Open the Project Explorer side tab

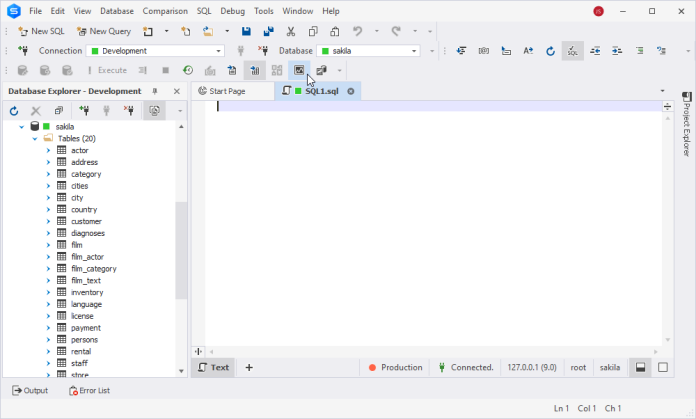(687, 124)
